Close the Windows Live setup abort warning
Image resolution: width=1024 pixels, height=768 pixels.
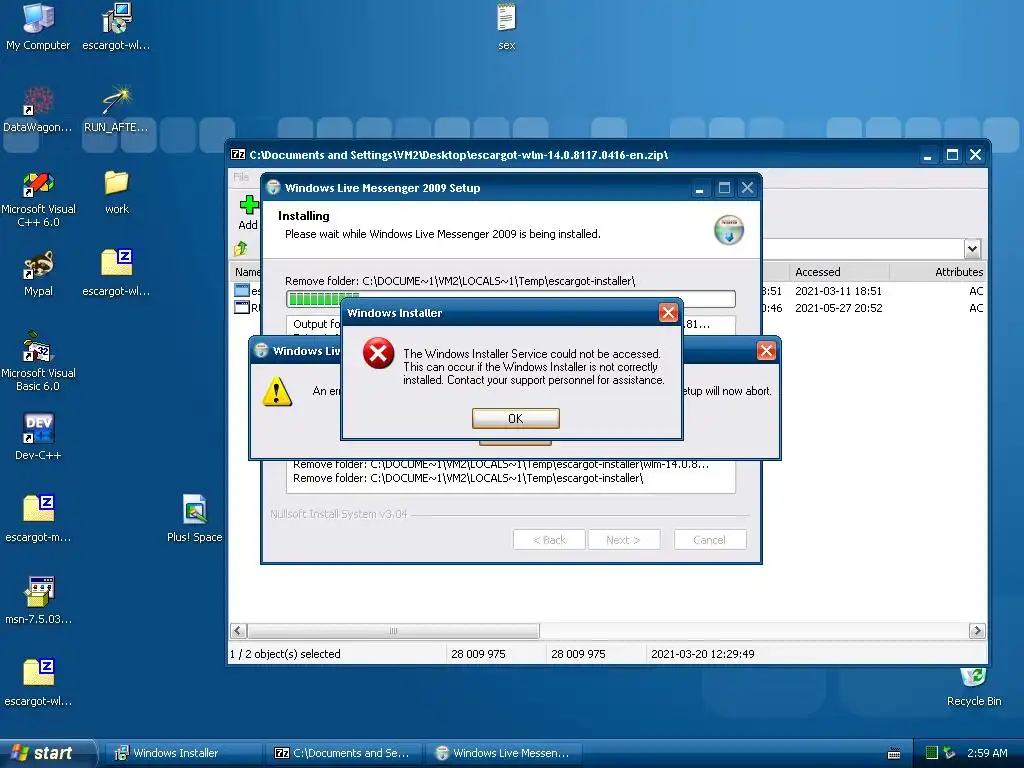tap(766, 351)
